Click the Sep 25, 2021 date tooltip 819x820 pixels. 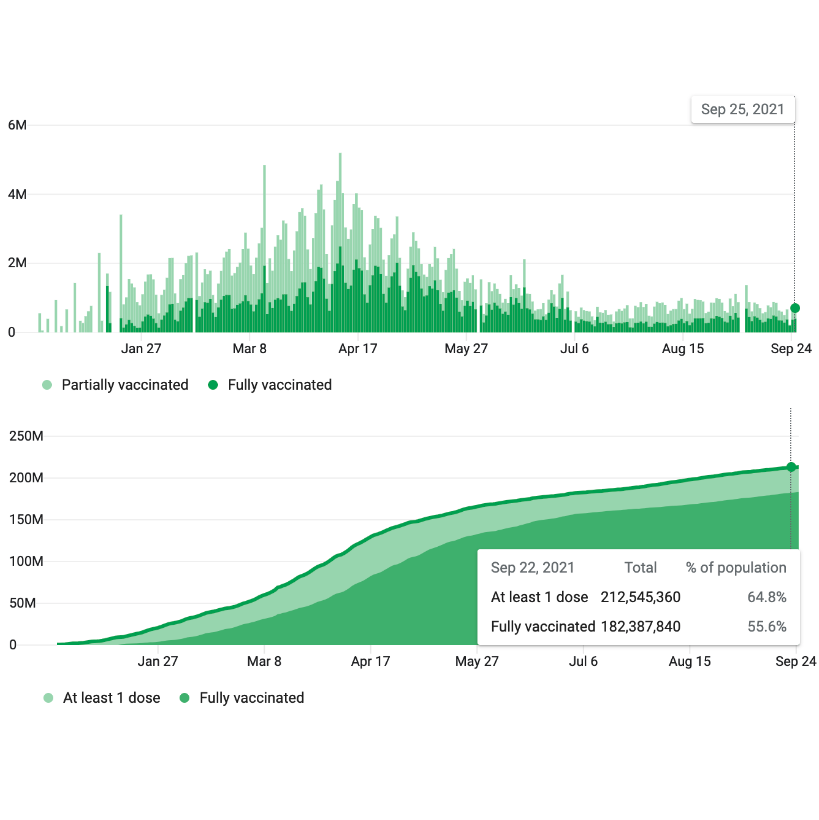click(x=742, y=110)
